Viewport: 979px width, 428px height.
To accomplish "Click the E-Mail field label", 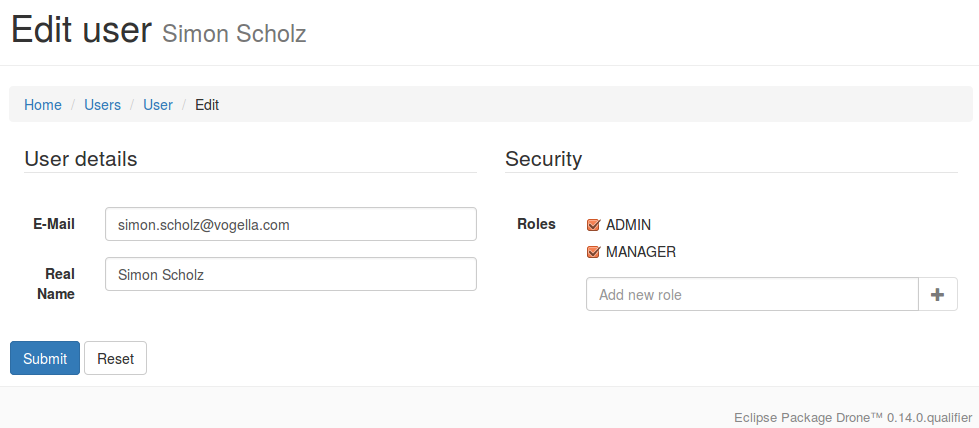I will (54, 224).
